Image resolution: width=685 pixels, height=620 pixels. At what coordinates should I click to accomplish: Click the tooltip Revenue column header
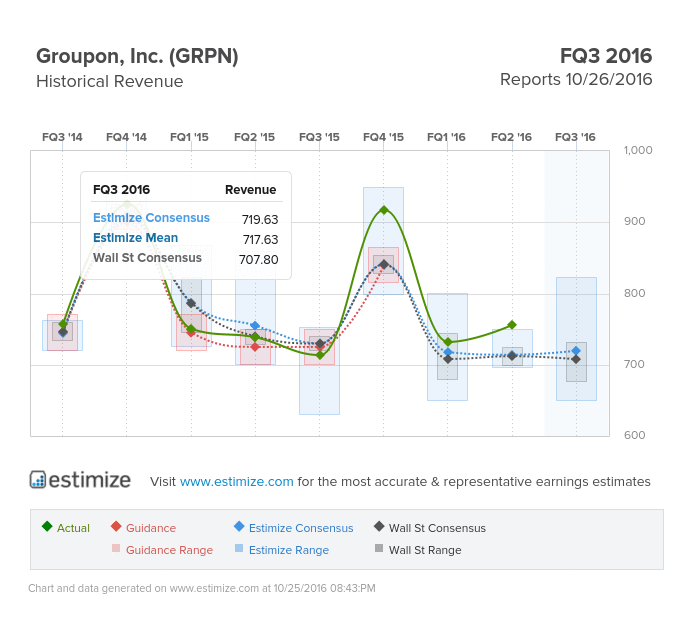(250, 190)
